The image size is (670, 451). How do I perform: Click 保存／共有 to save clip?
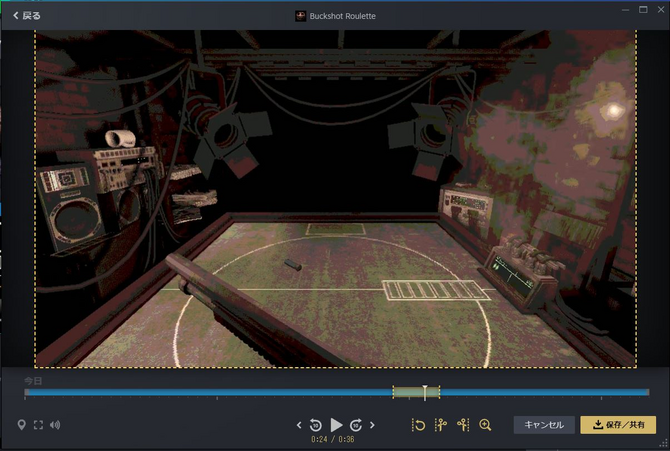coord(618,425)
